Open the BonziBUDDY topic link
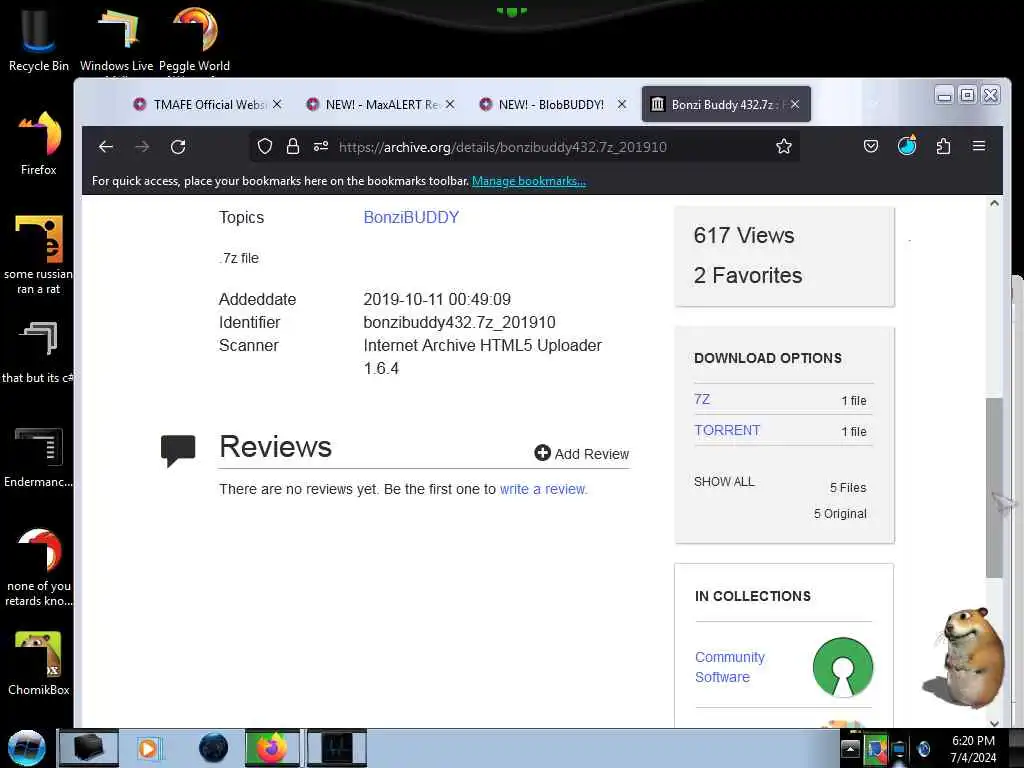The width and height of the screenshot is (1024, 768). 411,217
